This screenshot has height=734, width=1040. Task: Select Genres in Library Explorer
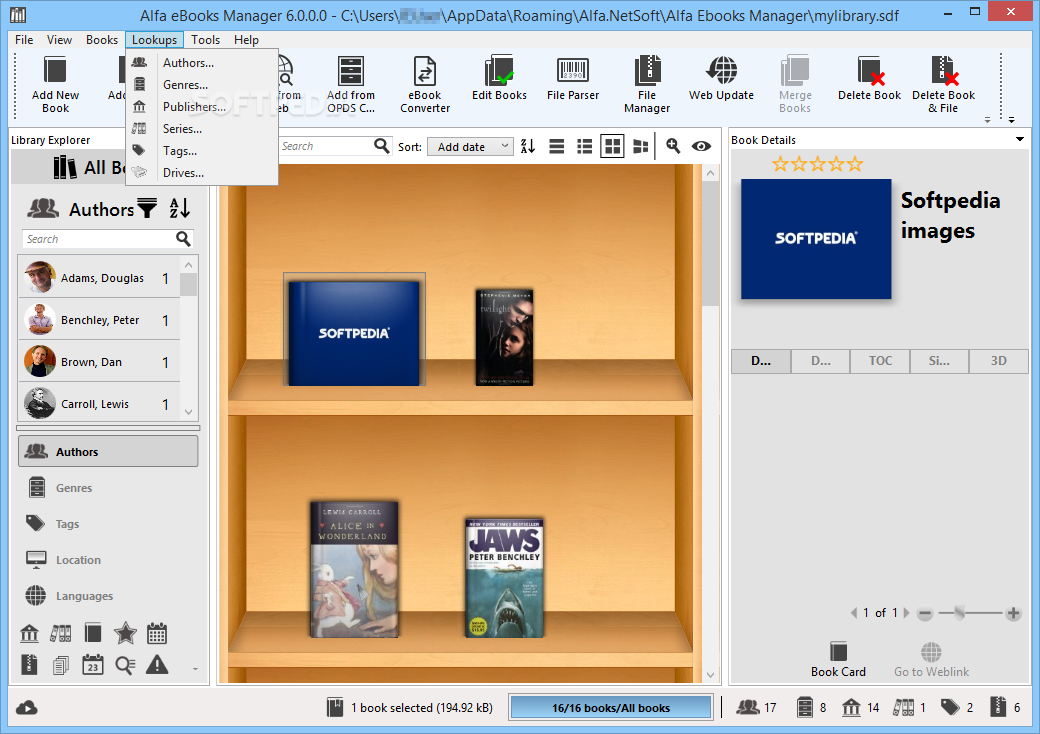(108, 487)
